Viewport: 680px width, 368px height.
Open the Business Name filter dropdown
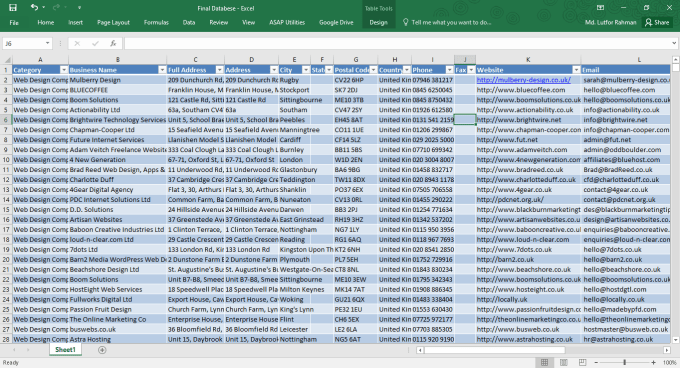pos(162,70)
